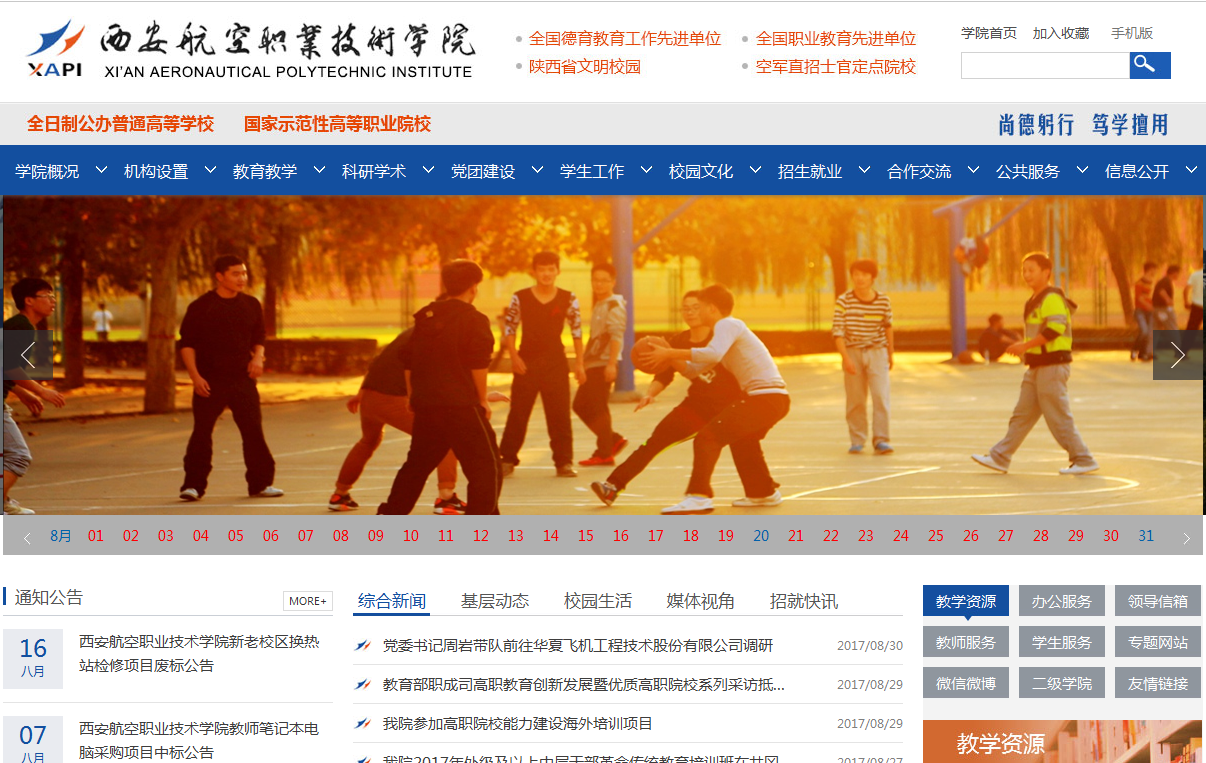Click inside the site search text box
The height and width of the screenshot is (763, 1206).
coord(1044,66)
